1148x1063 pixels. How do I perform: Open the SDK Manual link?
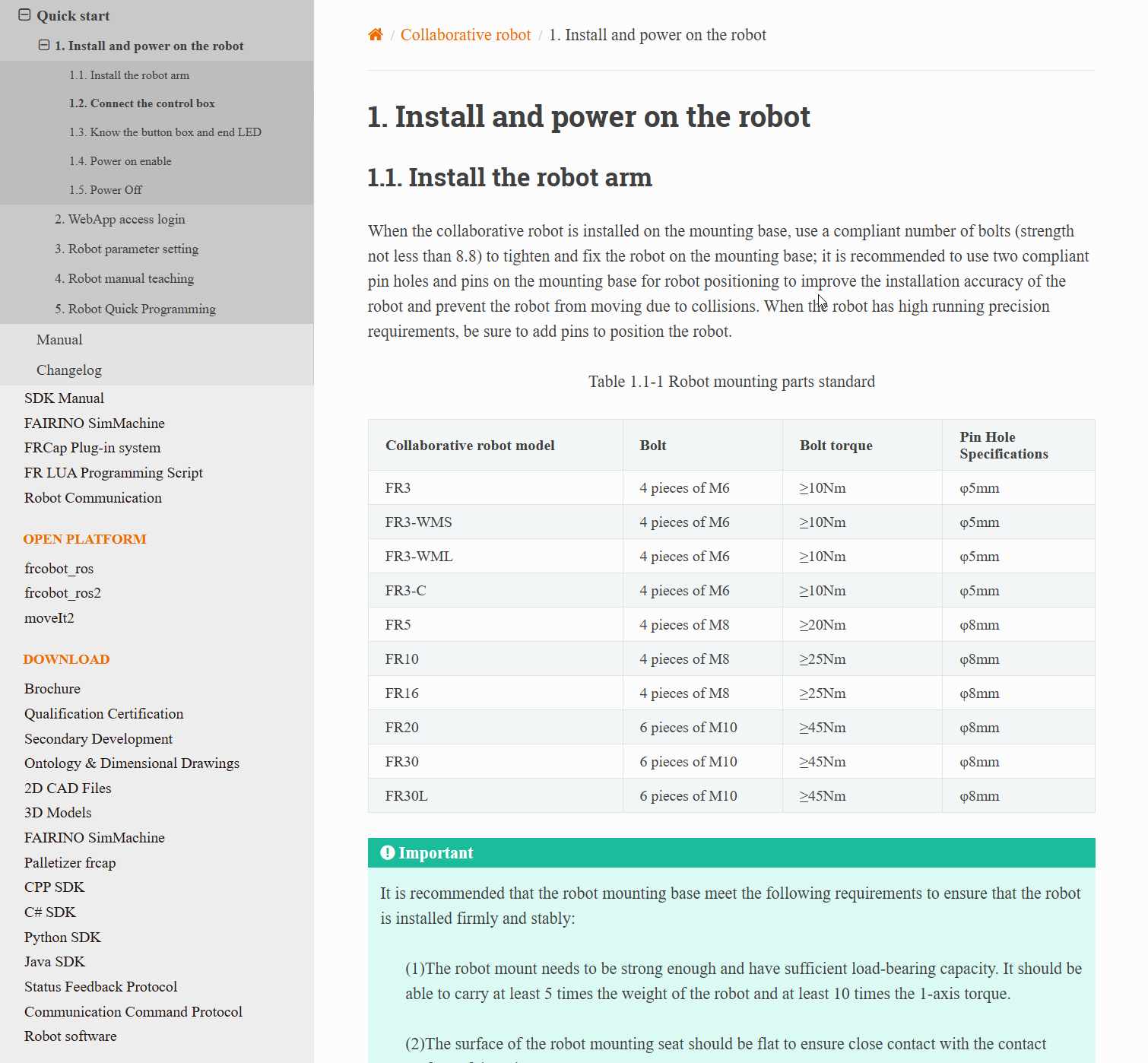(x=64, y=398)
